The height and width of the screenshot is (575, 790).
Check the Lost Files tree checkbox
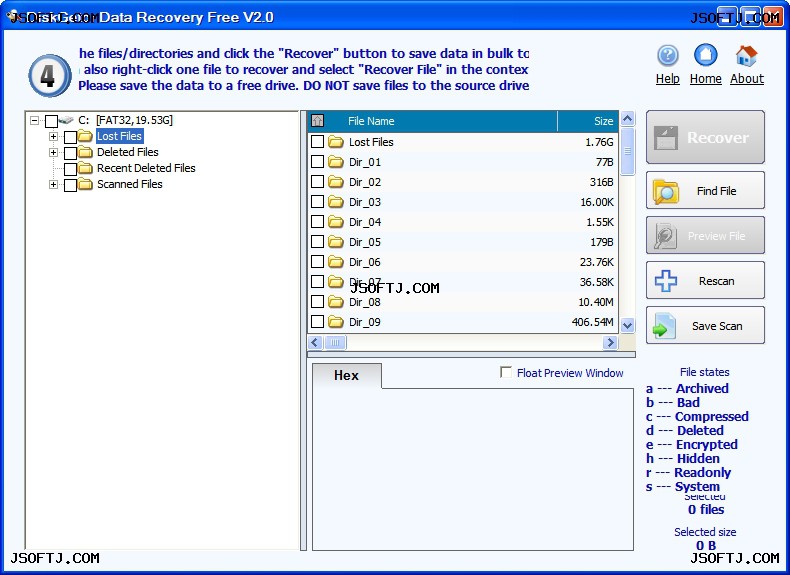[70, 137]
